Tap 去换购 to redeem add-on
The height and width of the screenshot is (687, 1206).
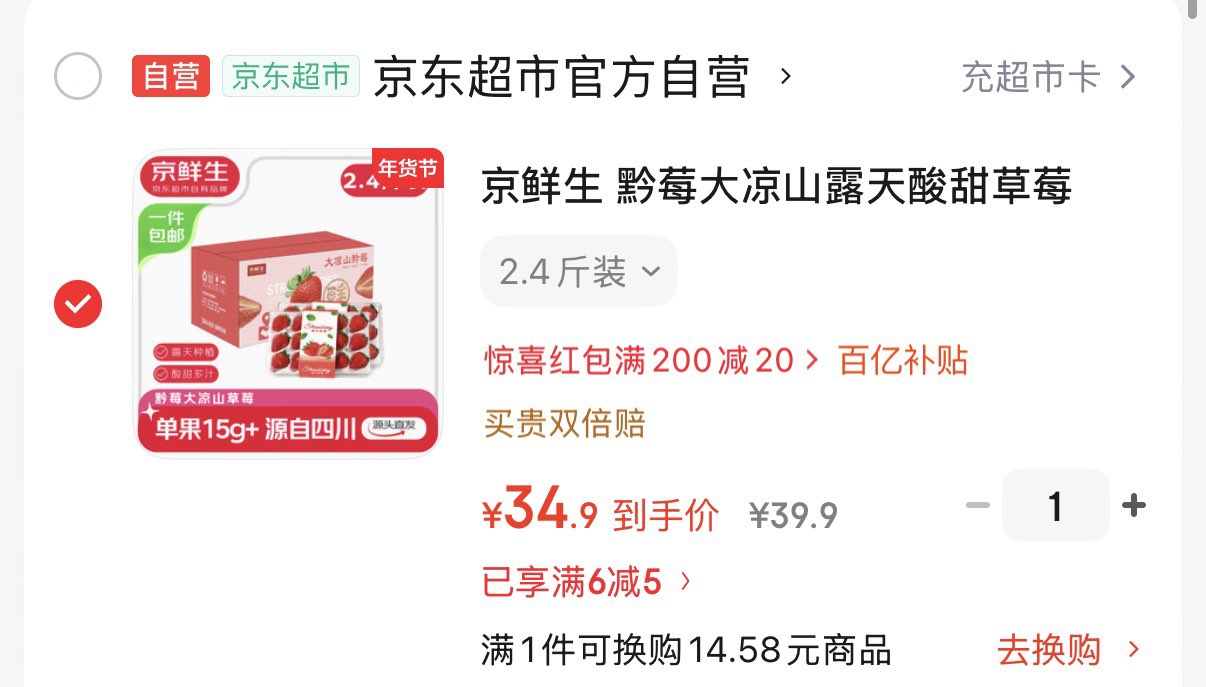(x=1067, y=650)
